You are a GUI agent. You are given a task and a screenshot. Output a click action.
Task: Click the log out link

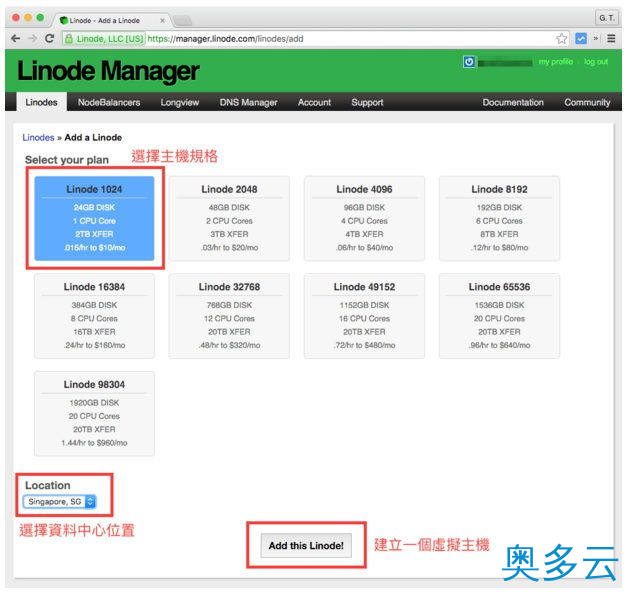coord(596,61)
